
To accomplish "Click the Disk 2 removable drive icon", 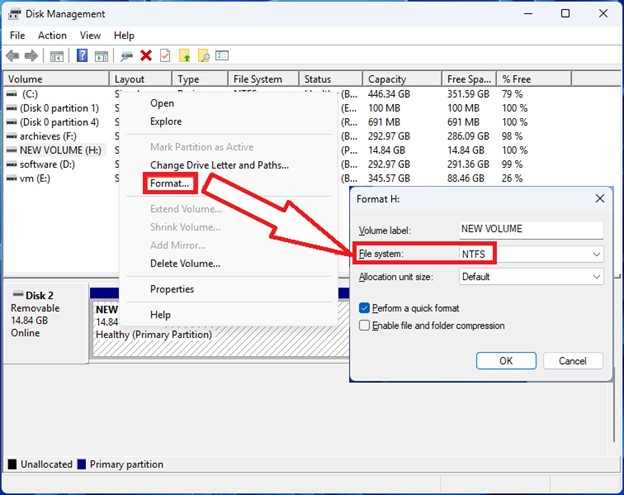I will 18,294.
